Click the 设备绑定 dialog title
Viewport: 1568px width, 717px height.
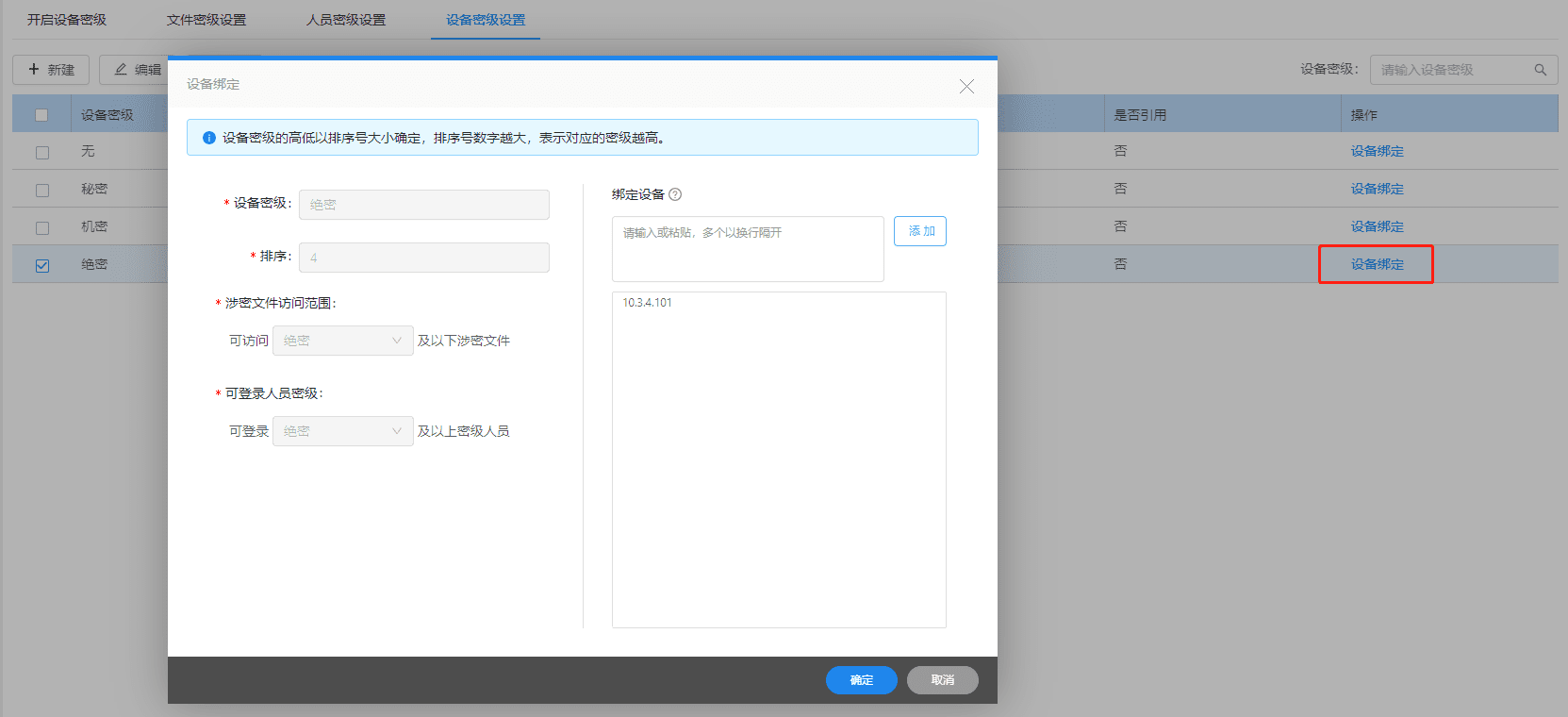click(x=213, y=84)
